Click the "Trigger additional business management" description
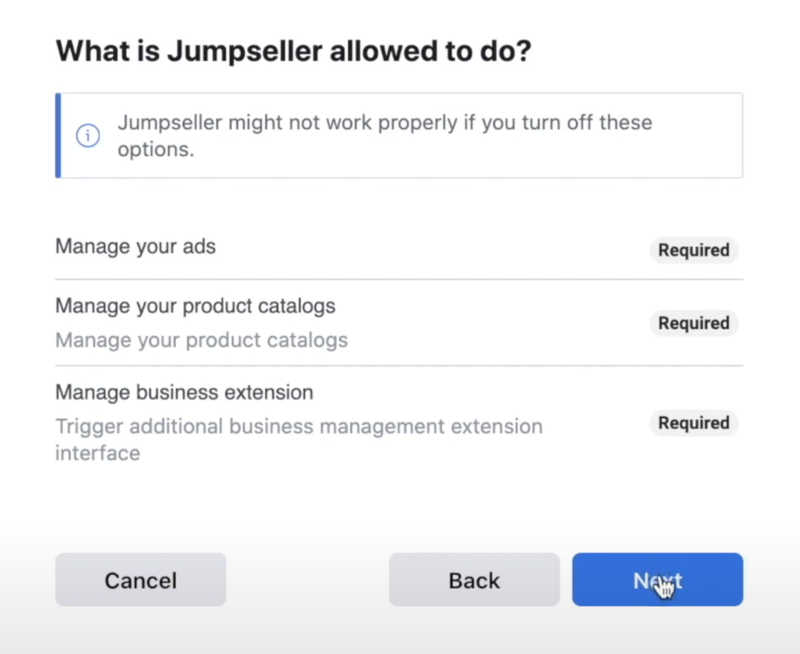This screenshot has width=800, height=654. pyautogui.click(x=298, y=427)
